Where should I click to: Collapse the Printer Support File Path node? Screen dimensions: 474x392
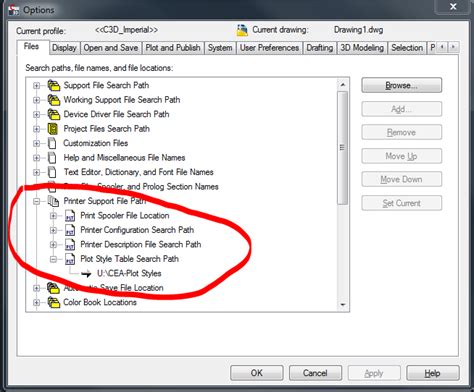tap(36, 201)
